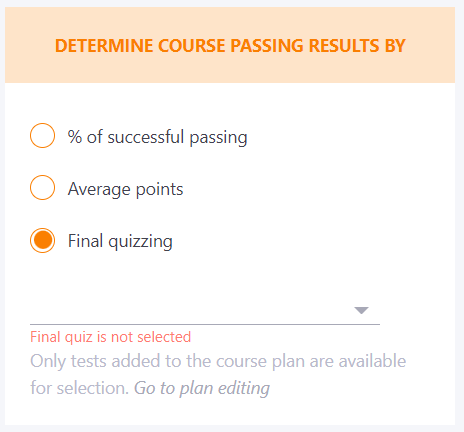The image size is (464, 432).
Task: Click the word 'passing' in the first option
Action: click(218, 138)
